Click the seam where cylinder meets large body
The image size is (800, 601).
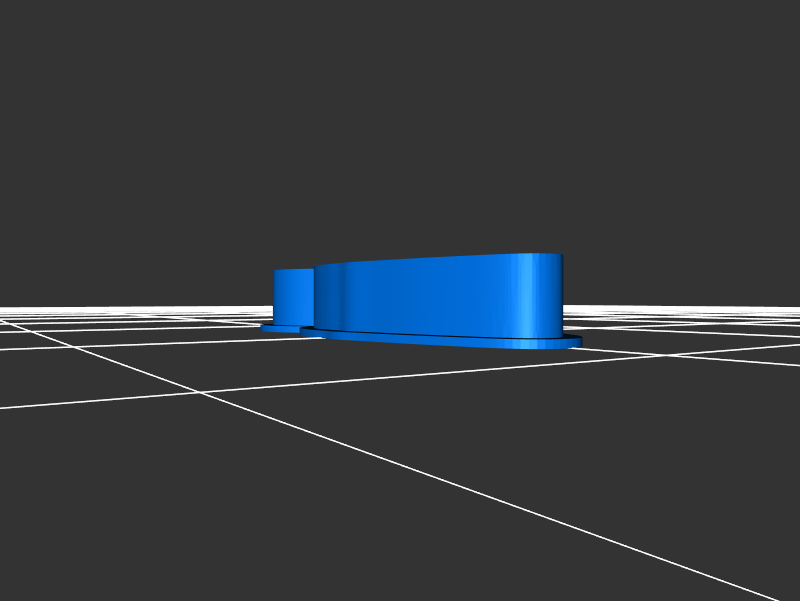pyautogui.click(x=314, y=297)
